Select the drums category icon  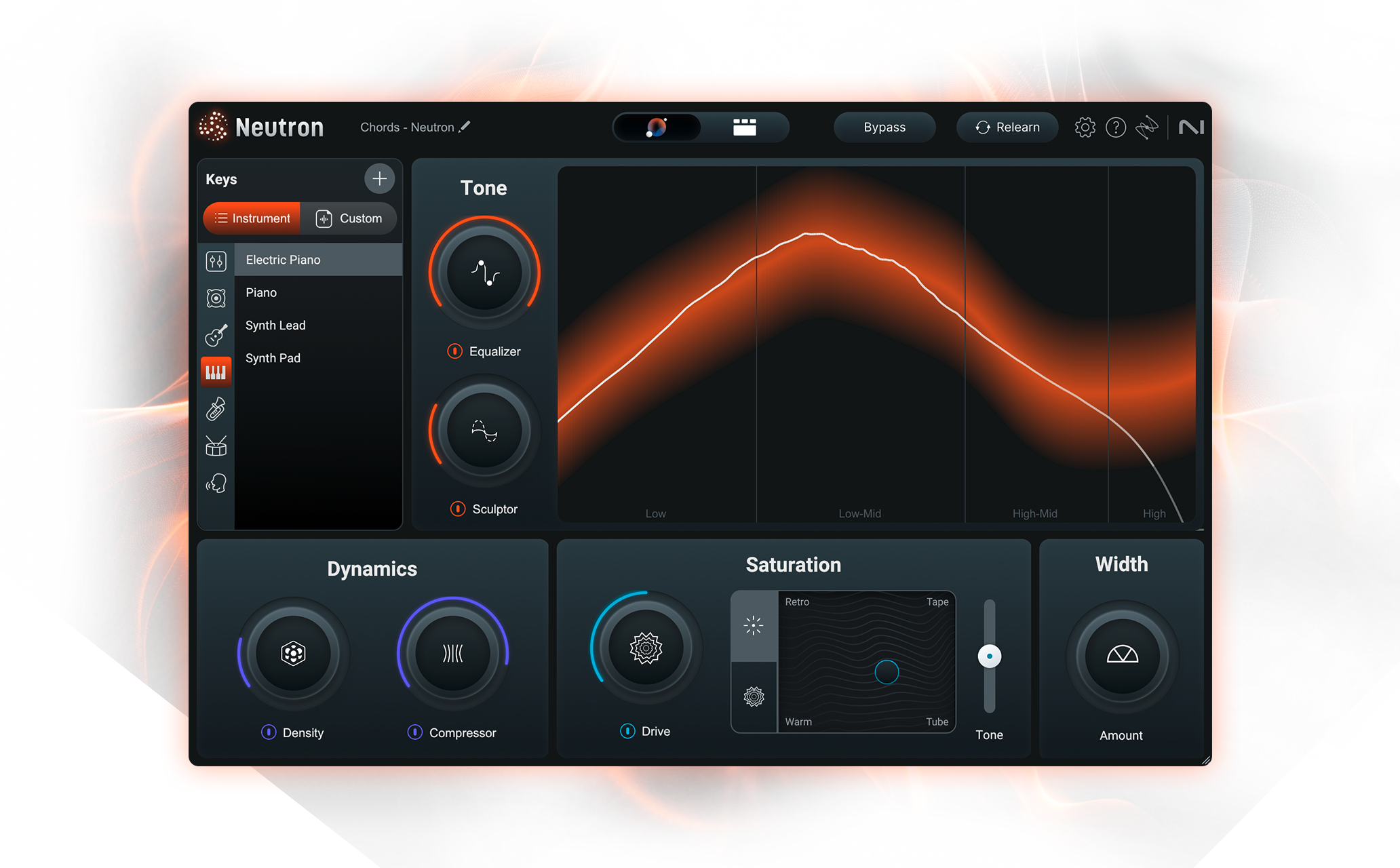(x=216, y=446)
